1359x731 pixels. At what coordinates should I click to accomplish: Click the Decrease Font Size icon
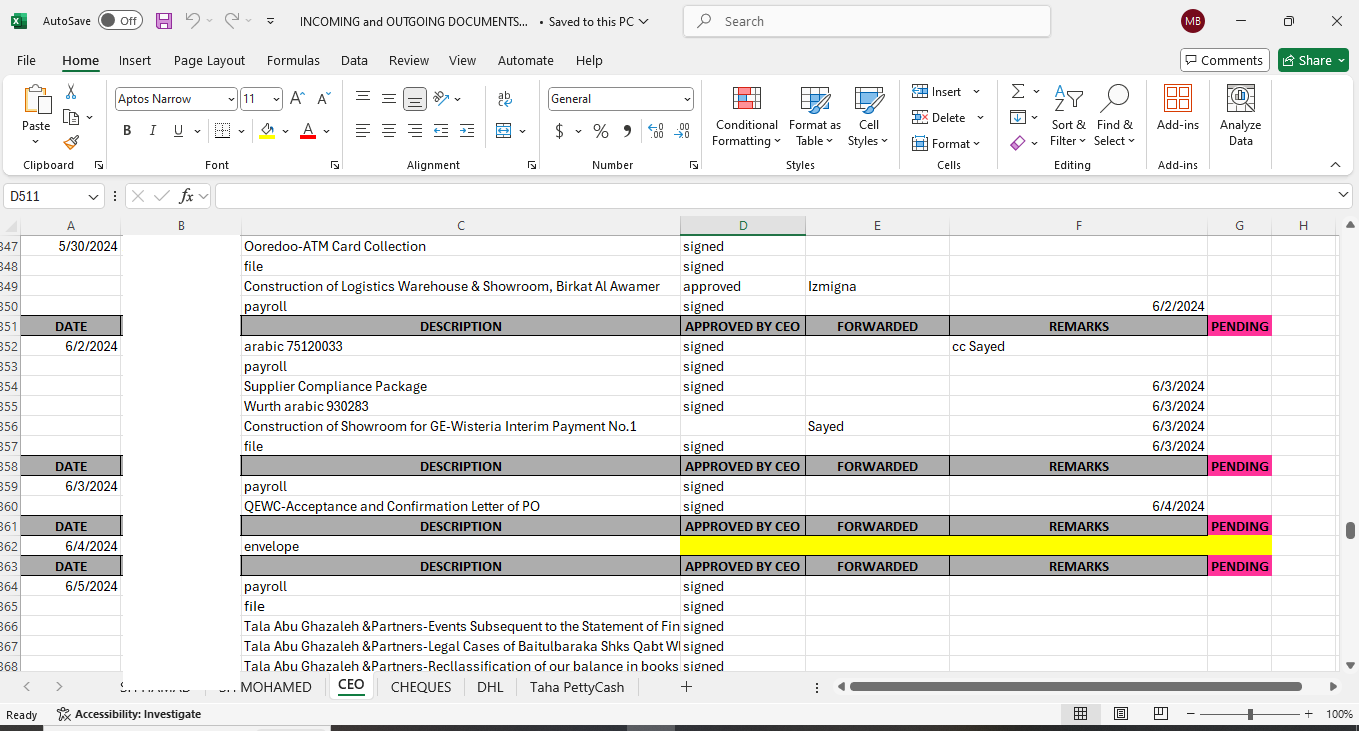click(323, 99)
